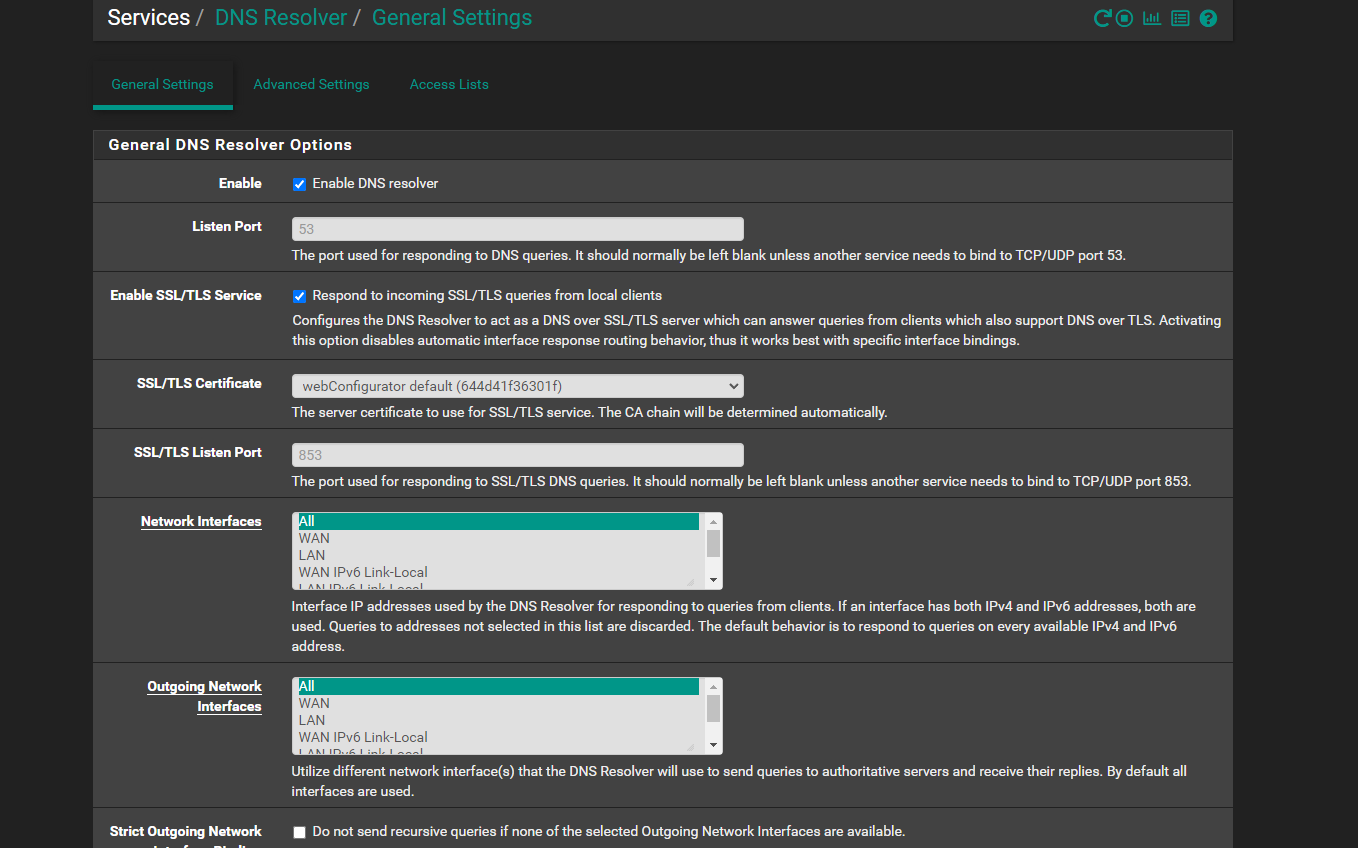The image size is (1358, 848).
Task: Open the Network Interfaces help label
Action: coord(201,522)
